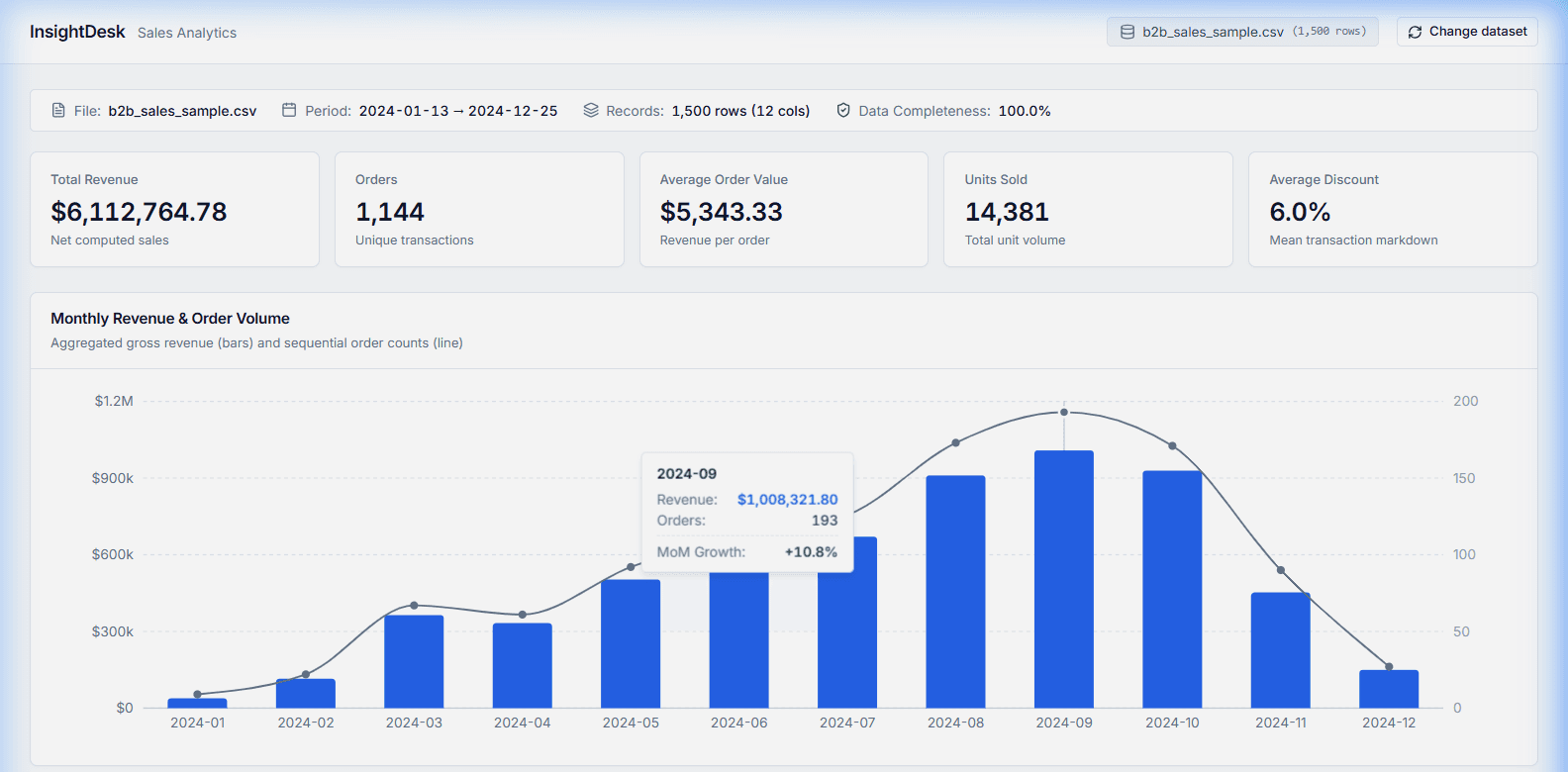Screen dimensions: 1568x772
Task: Open the Change dataset button
Action: (1467, 32)
